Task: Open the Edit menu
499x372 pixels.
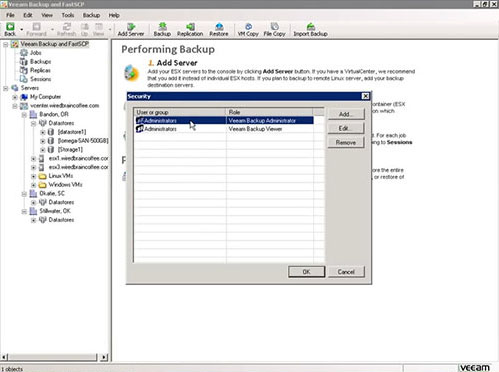Action: (28, 15)
